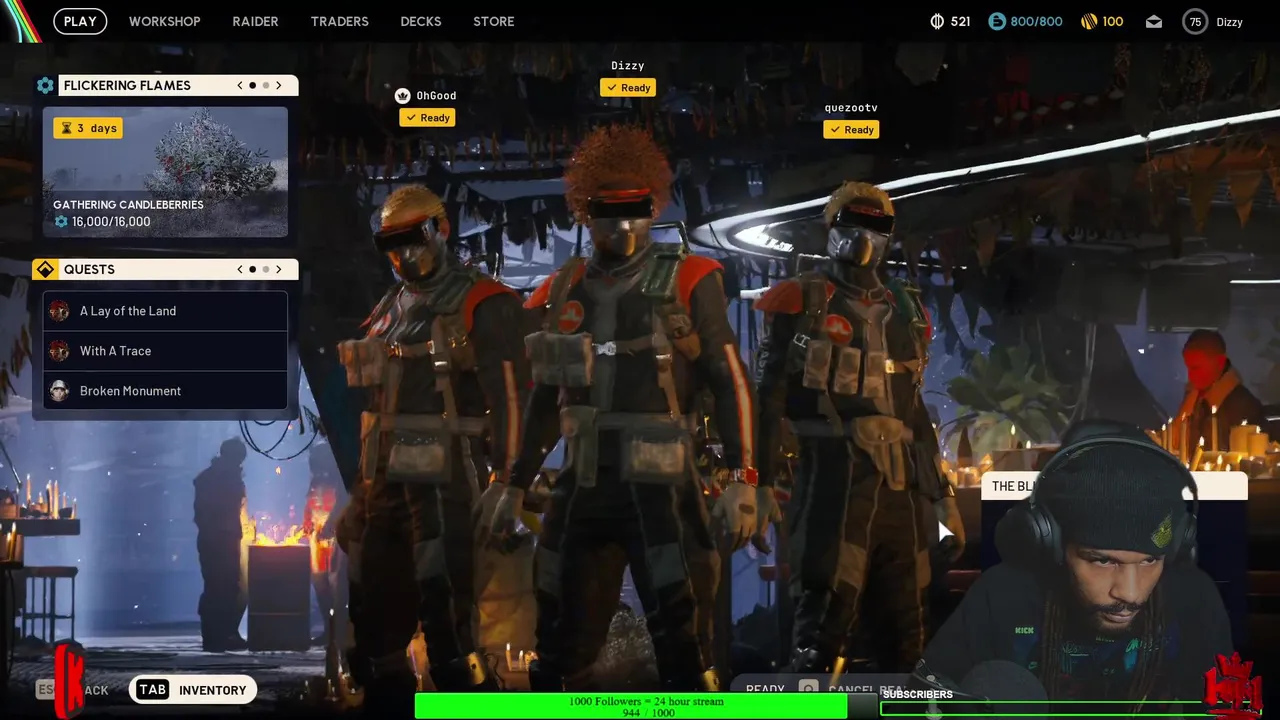Open the TAB Inventory button
The image size is (1280, 720).
pyautogui.click(x=193, y=690)
